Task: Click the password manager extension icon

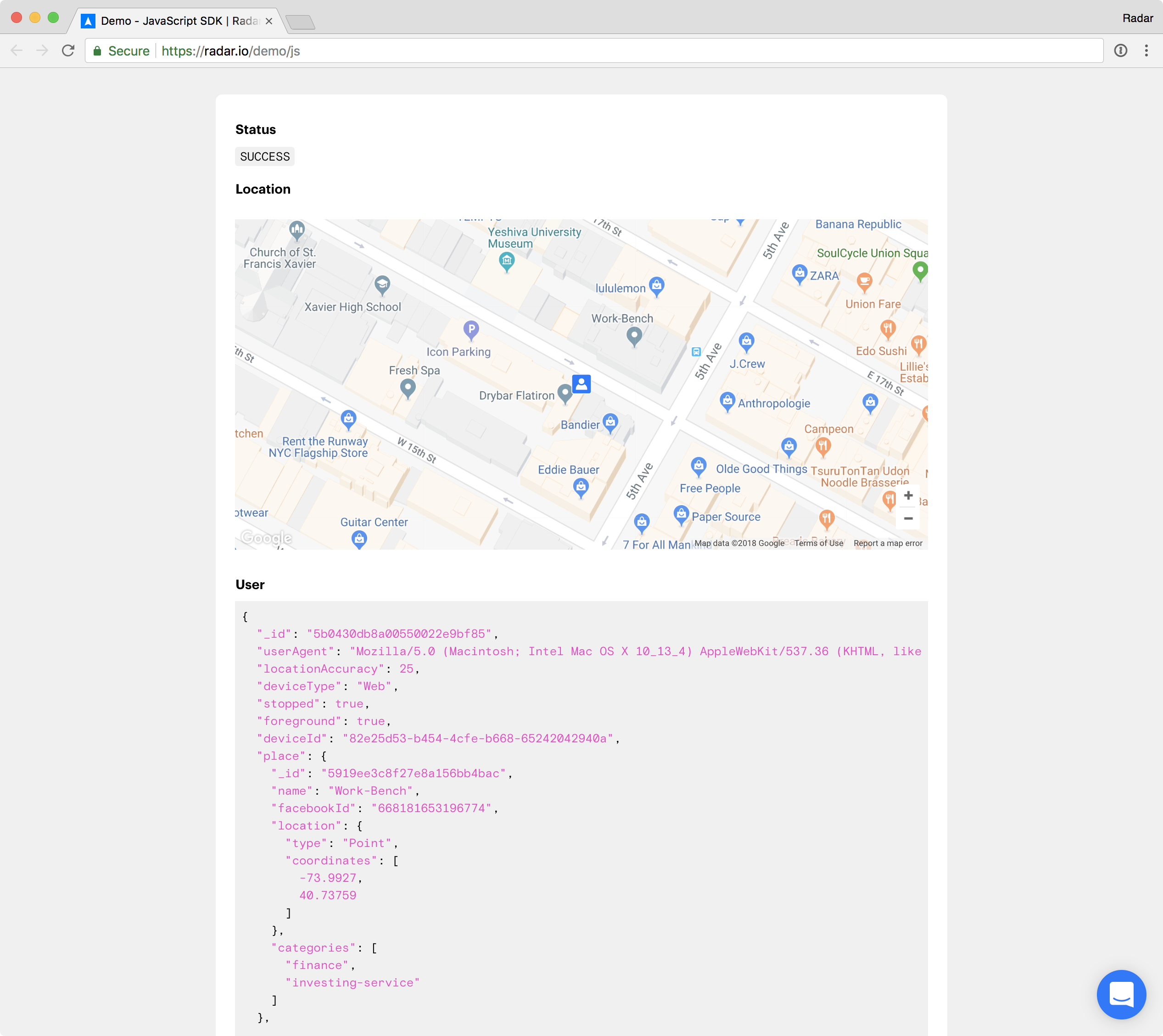Action: [x=1120, y=50]
